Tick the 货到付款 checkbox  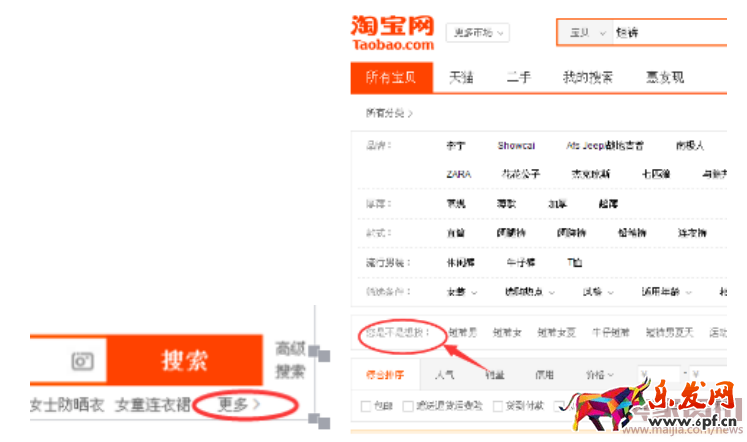coord(497,406)
